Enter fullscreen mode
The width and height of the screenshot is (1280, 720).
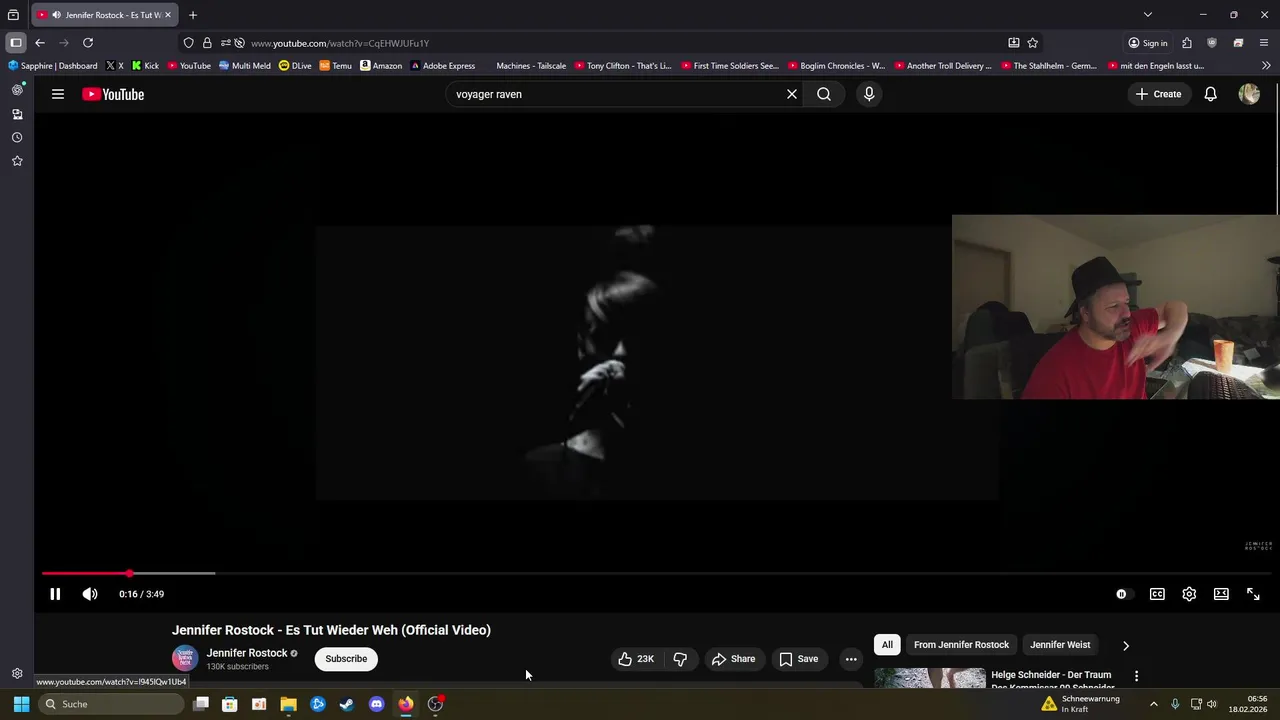(1253, 594)
